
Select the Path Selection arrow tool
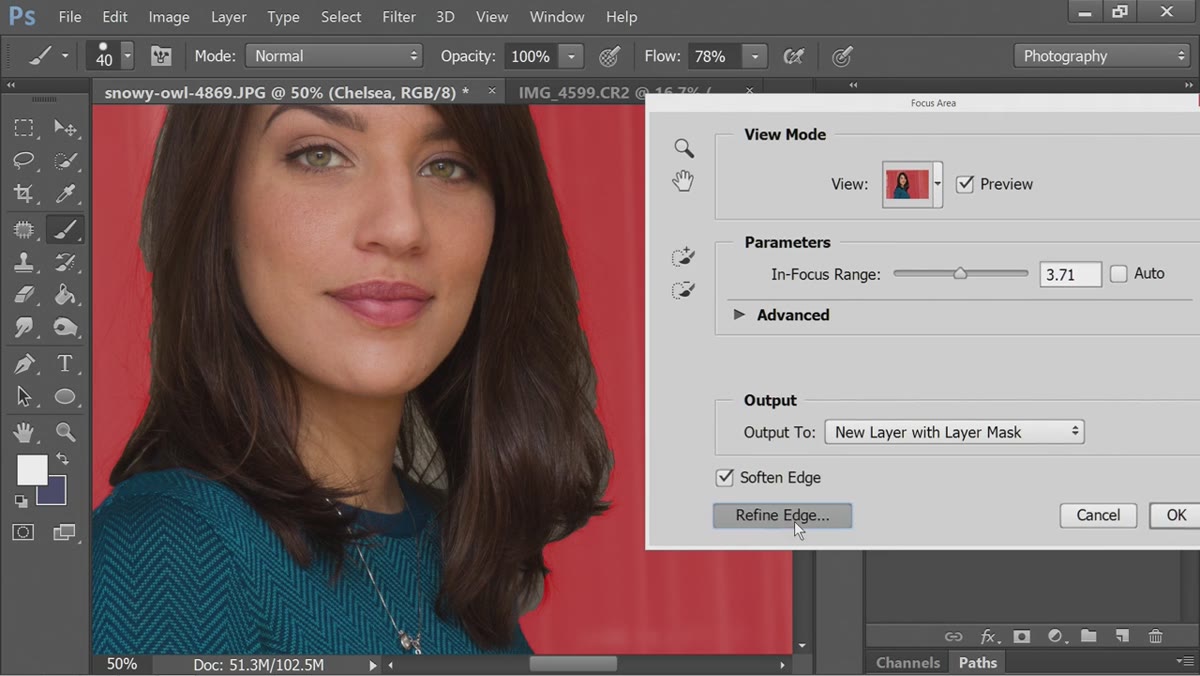pos(24,397)
